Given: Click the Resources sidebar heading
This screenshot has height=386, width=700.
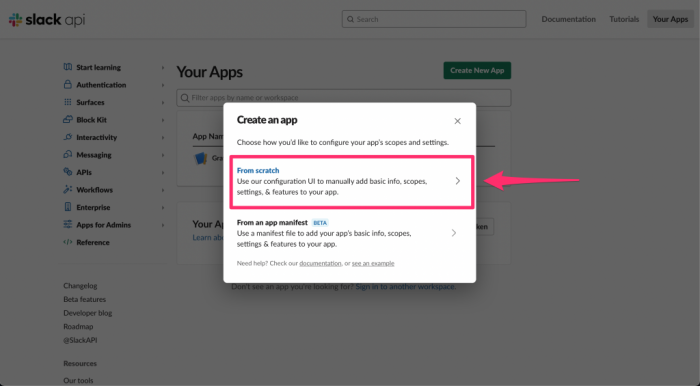Looking at the screenshot, I should (80, 364).
